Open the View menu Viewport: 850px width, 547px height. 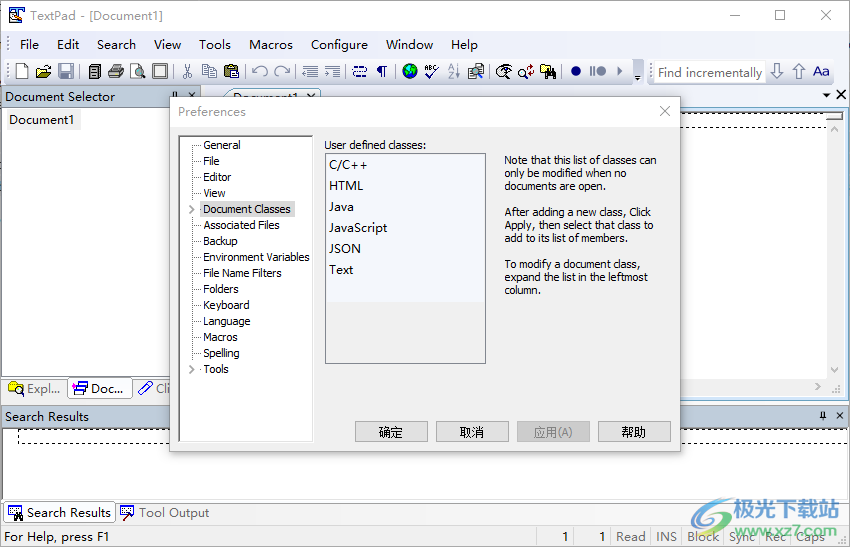(168, 45)
